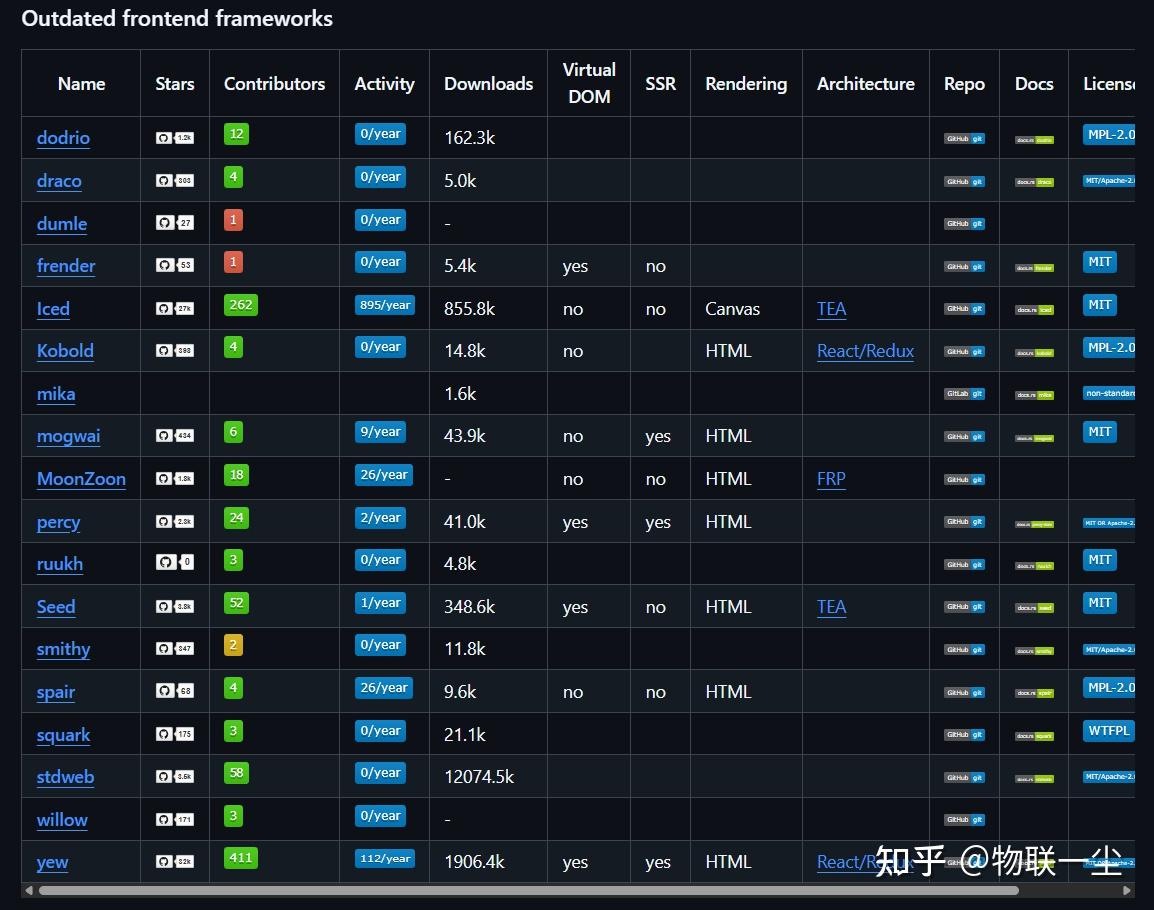Click the Downloads column header
The height and width of the screenshot is (910, 1154).
click(489, 84)
